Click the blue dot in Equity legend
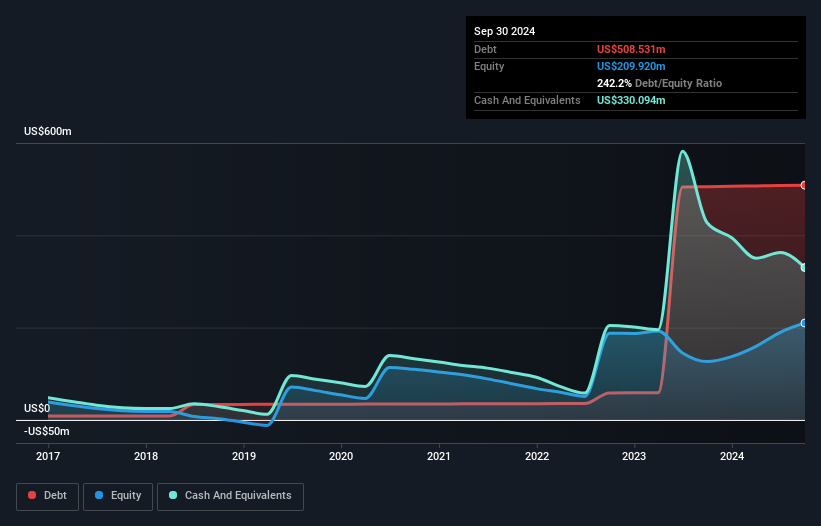The width and height of the screenshot is (821, 526). click(99, 495)
